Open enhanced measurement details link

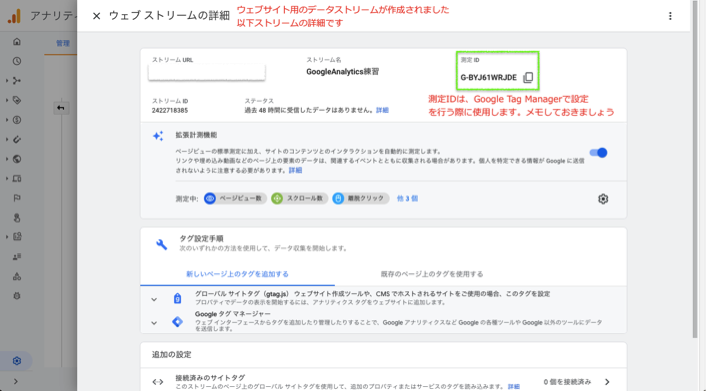(295, 171)
